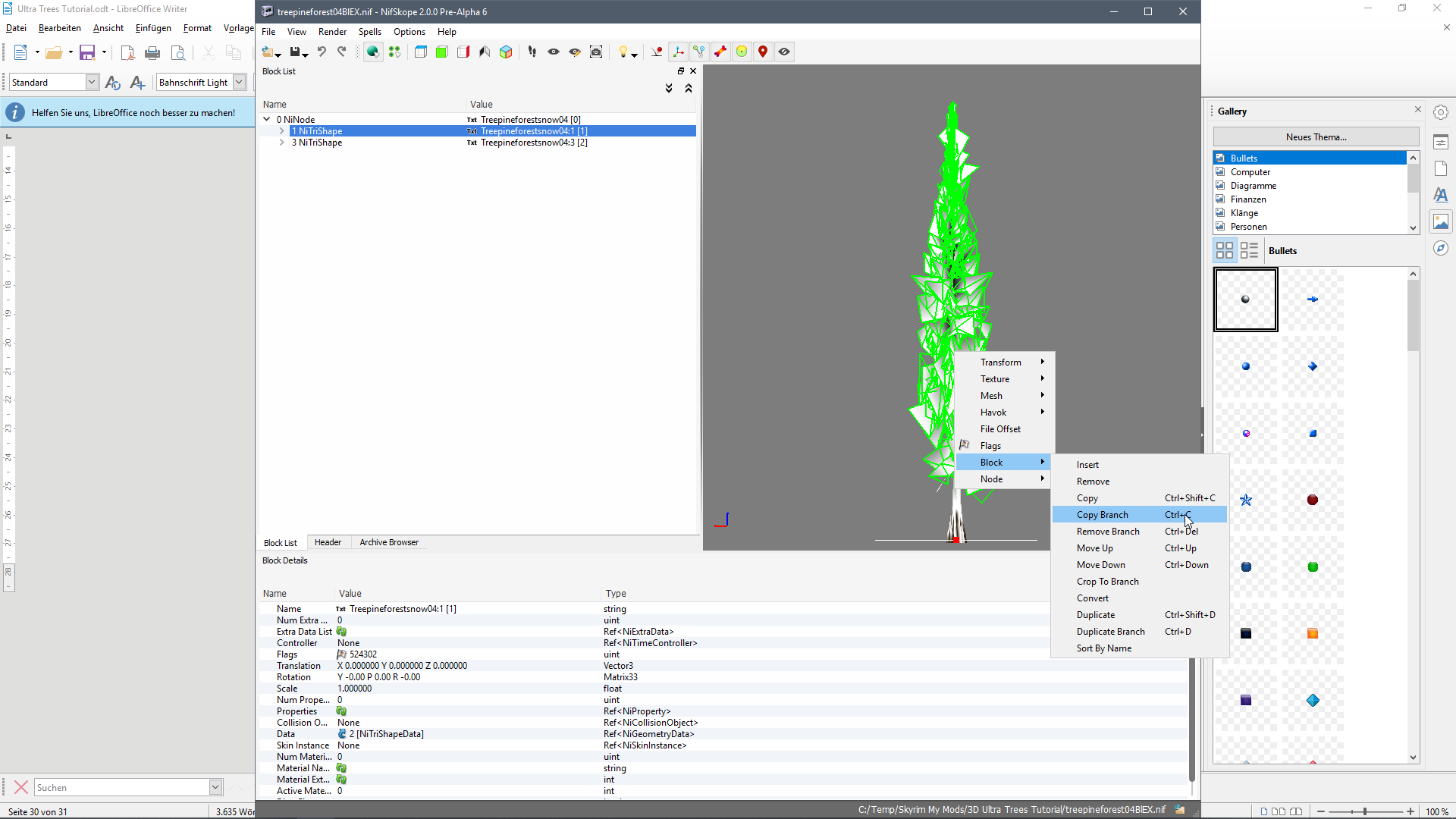This screenshot has width=1456, height=819.
Task: Switch to the Archive Browser tab
Action: click(x=388, y=542)
